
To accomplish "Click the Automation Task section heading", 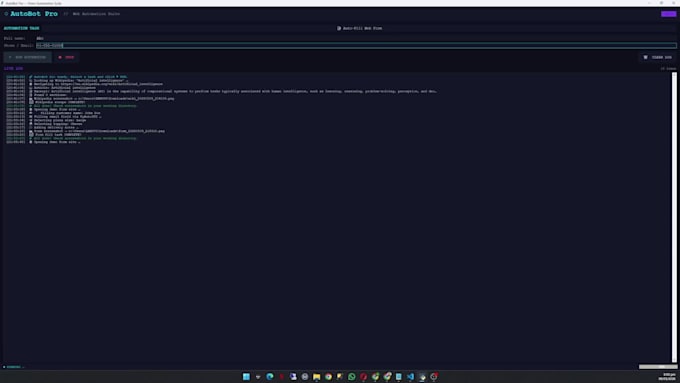I will pyautogui.click(x=21, y=28).
